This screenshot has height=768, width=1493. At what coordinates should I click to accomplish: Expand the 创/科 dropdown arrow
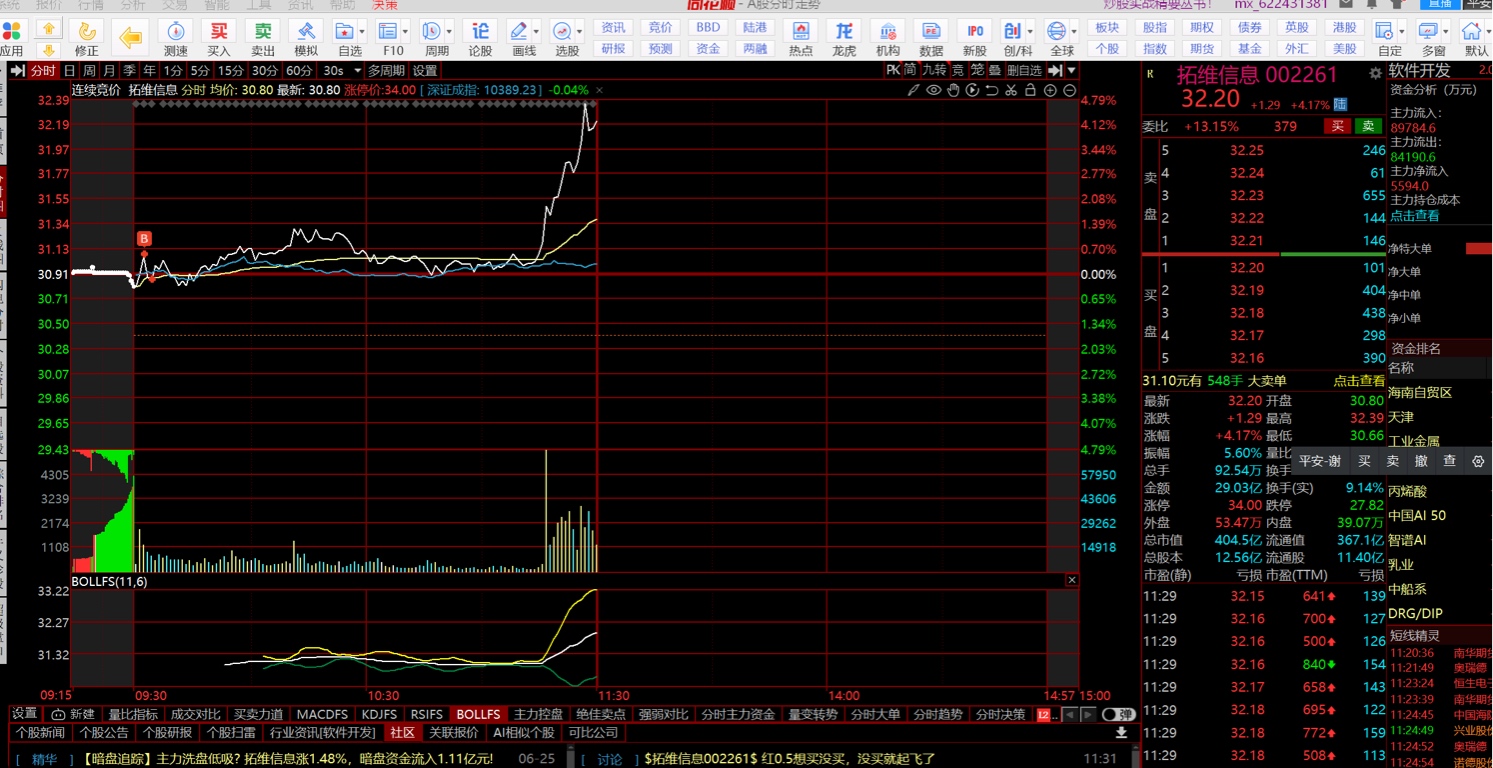(1031, 30)
